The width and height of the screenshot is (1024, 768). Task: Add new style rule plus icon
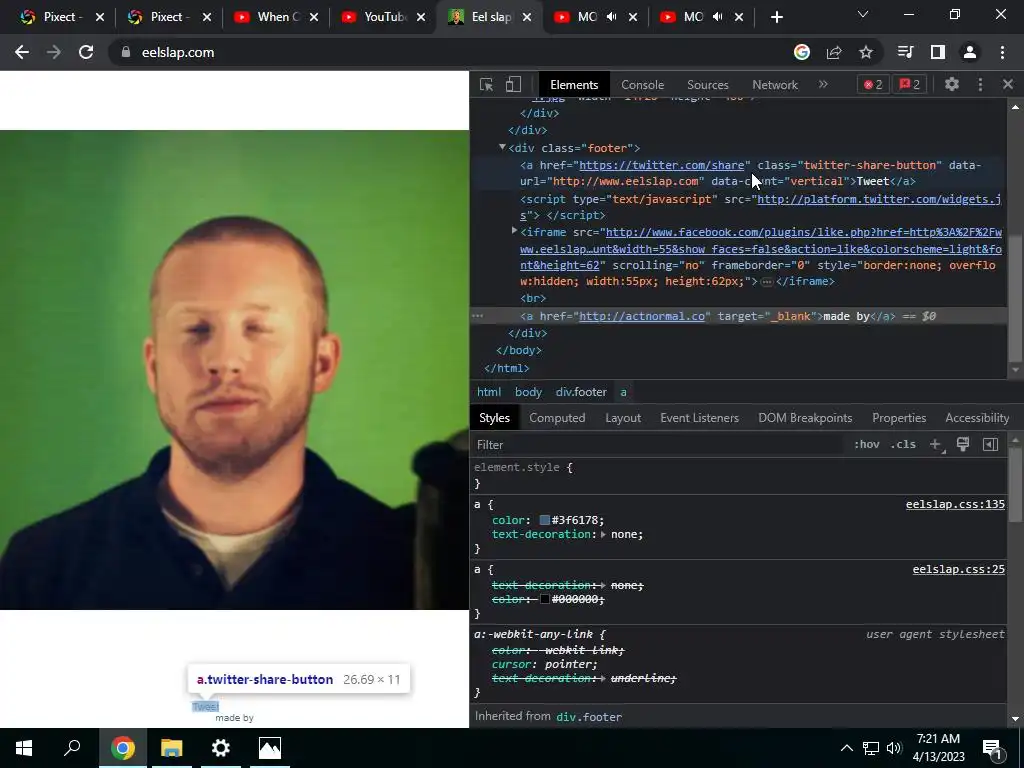(x=936, y=444)
